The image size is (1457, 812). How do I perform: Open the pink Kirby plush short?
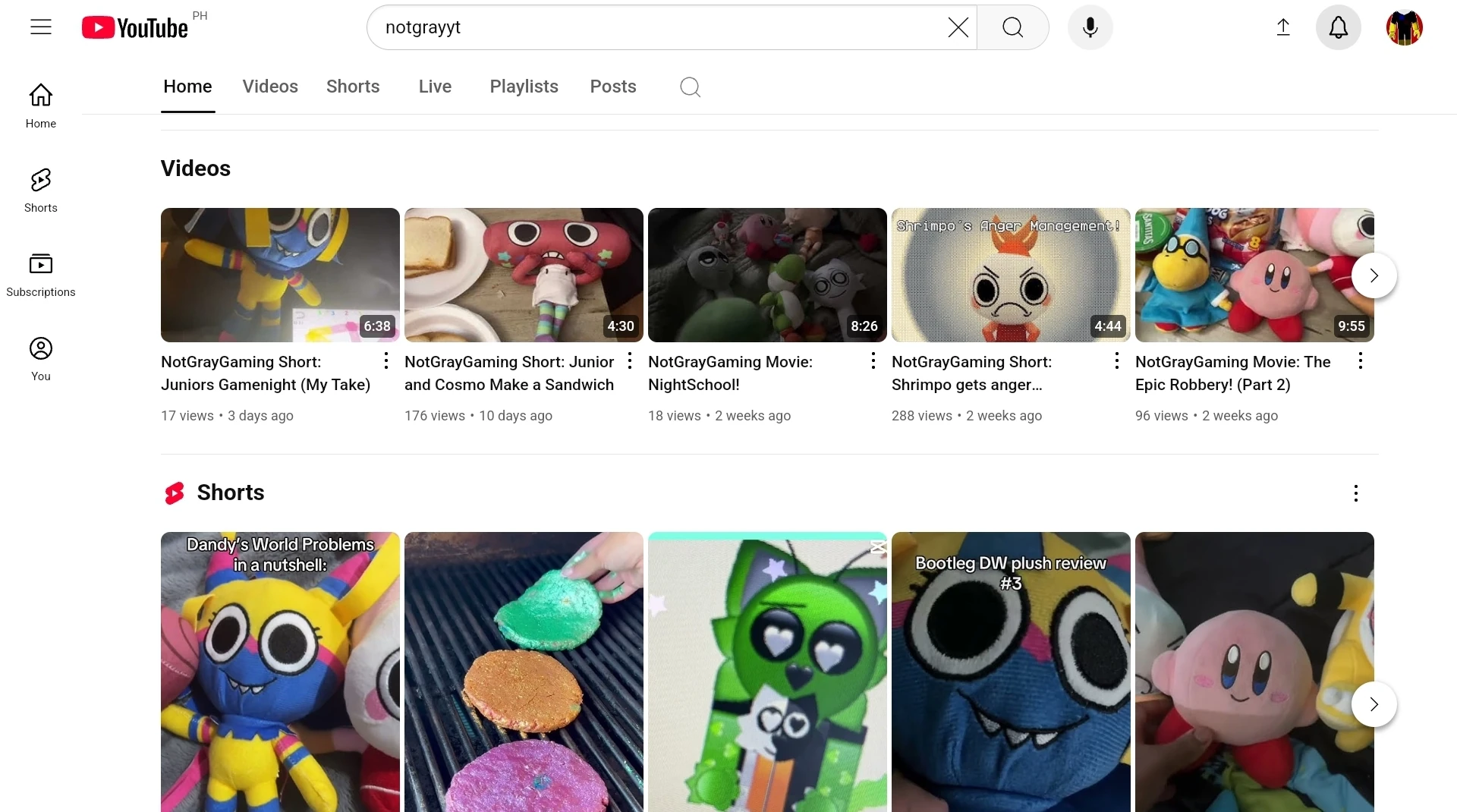pos(1254,672)
